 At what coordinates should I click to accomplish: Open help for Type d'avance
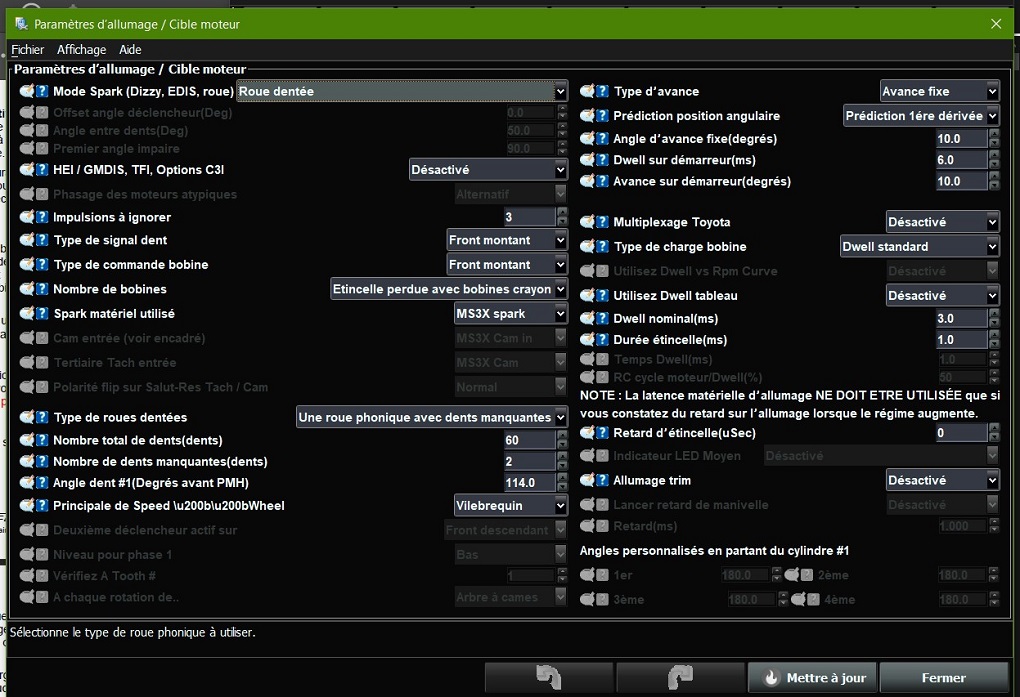603,91
